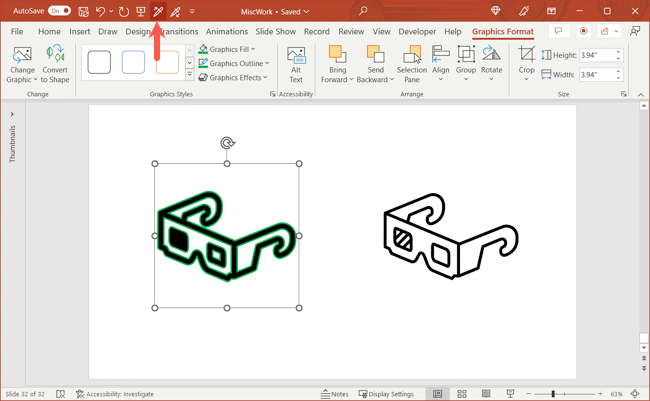
Task: Apply the blue outline graphics style
Action: click(x=133, y=62)
